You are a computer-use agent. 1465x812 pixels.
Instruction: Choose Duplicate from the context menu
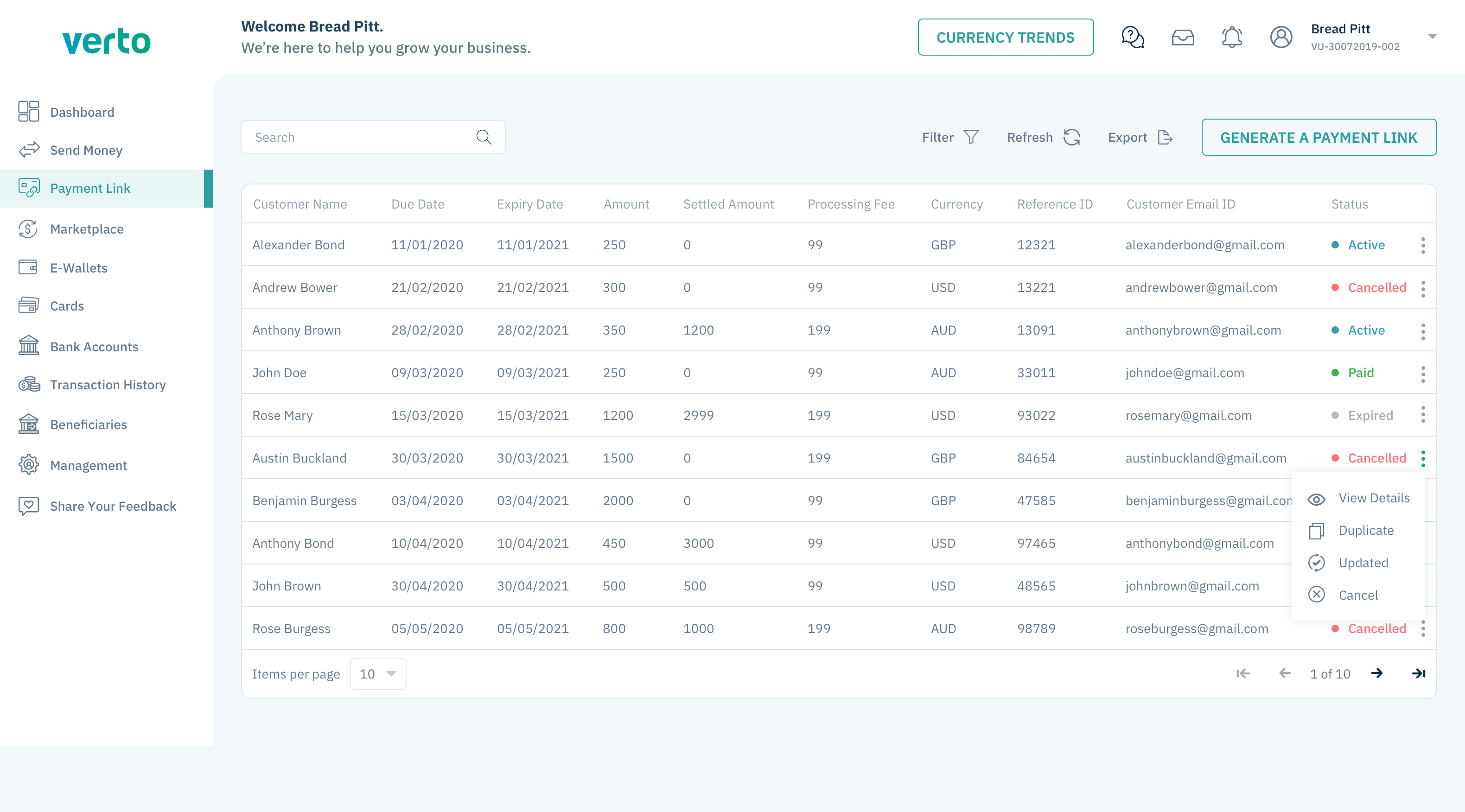coord(1365,531)
